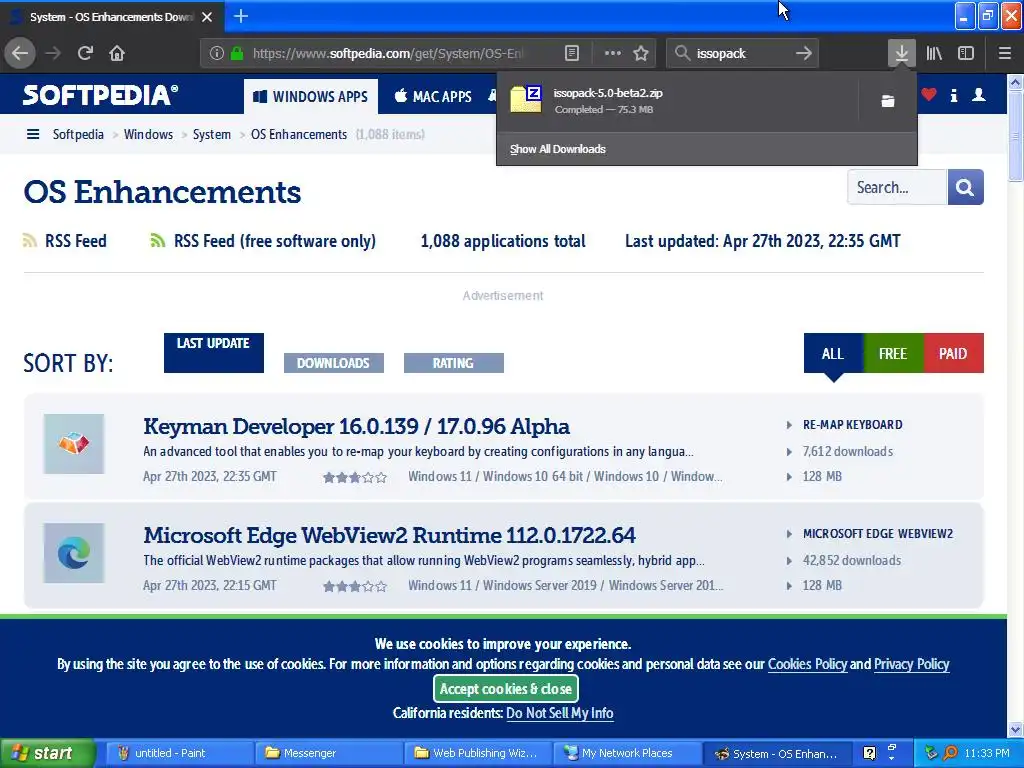
Task: Open the Softpedia breadcrumb link
Action: [78, 135]
